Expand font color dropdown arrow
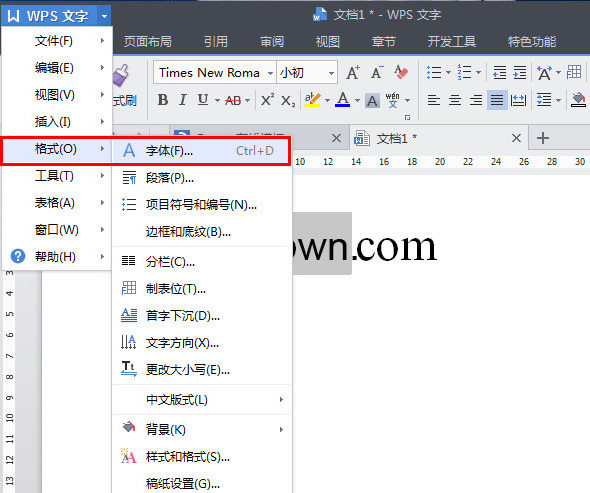This screenshot has height=493, width=590. tap(357, 100)
